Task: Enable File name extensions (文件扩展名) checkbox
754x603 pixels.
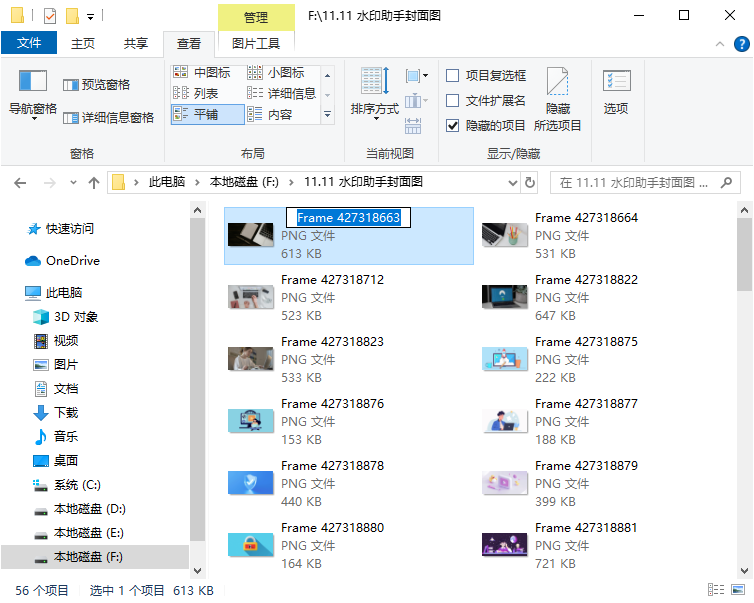Action: coord(453,101)
